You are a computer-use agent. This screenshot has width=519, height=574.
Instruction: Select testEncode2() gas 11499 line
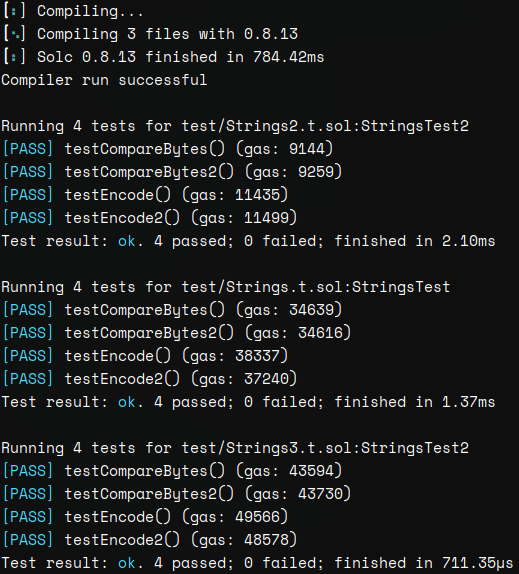pyautogui.click(x=181, y=218)
